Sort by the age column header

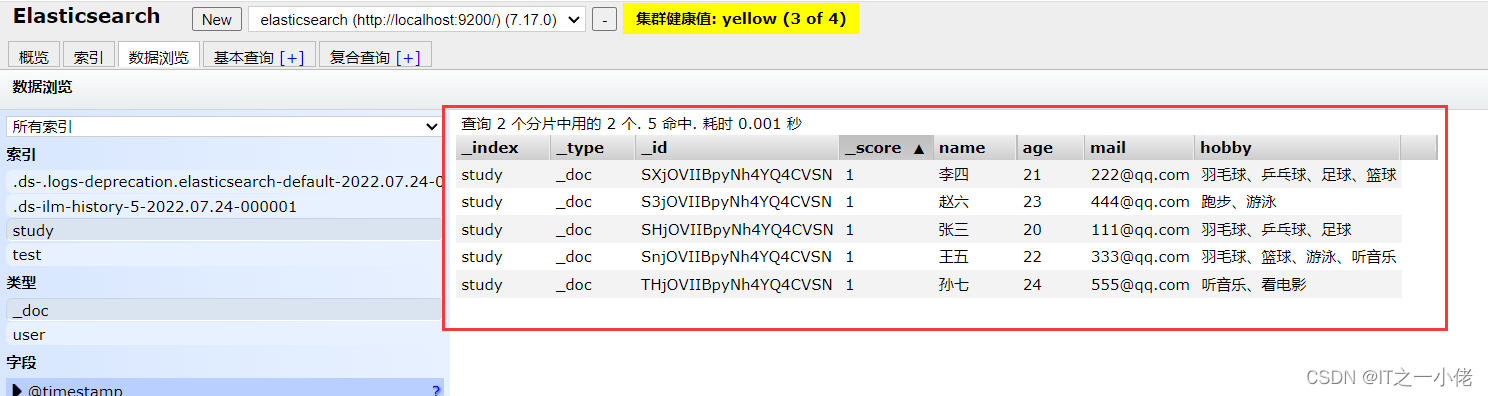1051,147
